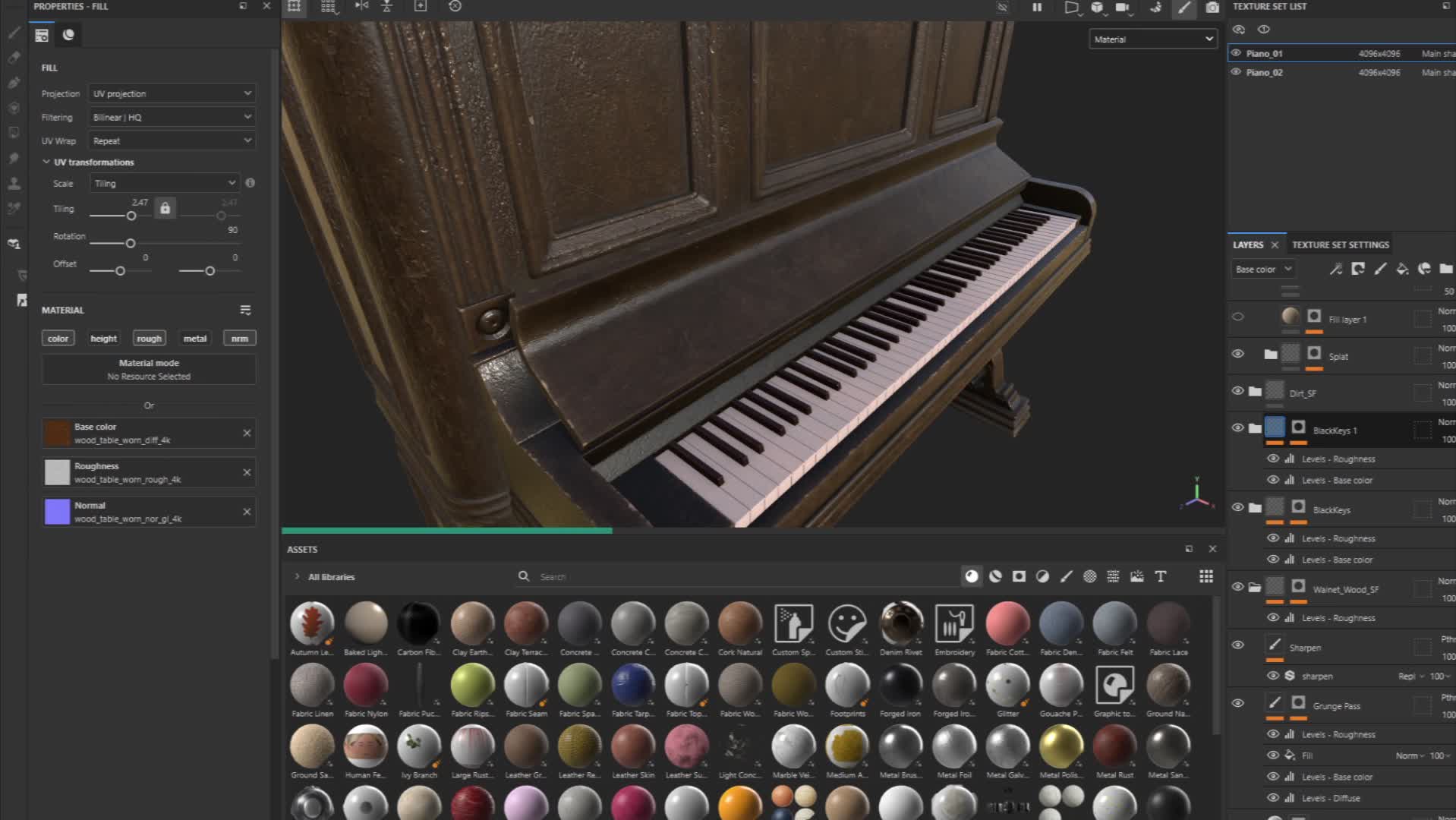Select the Eraser tool
This screenshot has height=820, width=1456.
click(14, 58)
